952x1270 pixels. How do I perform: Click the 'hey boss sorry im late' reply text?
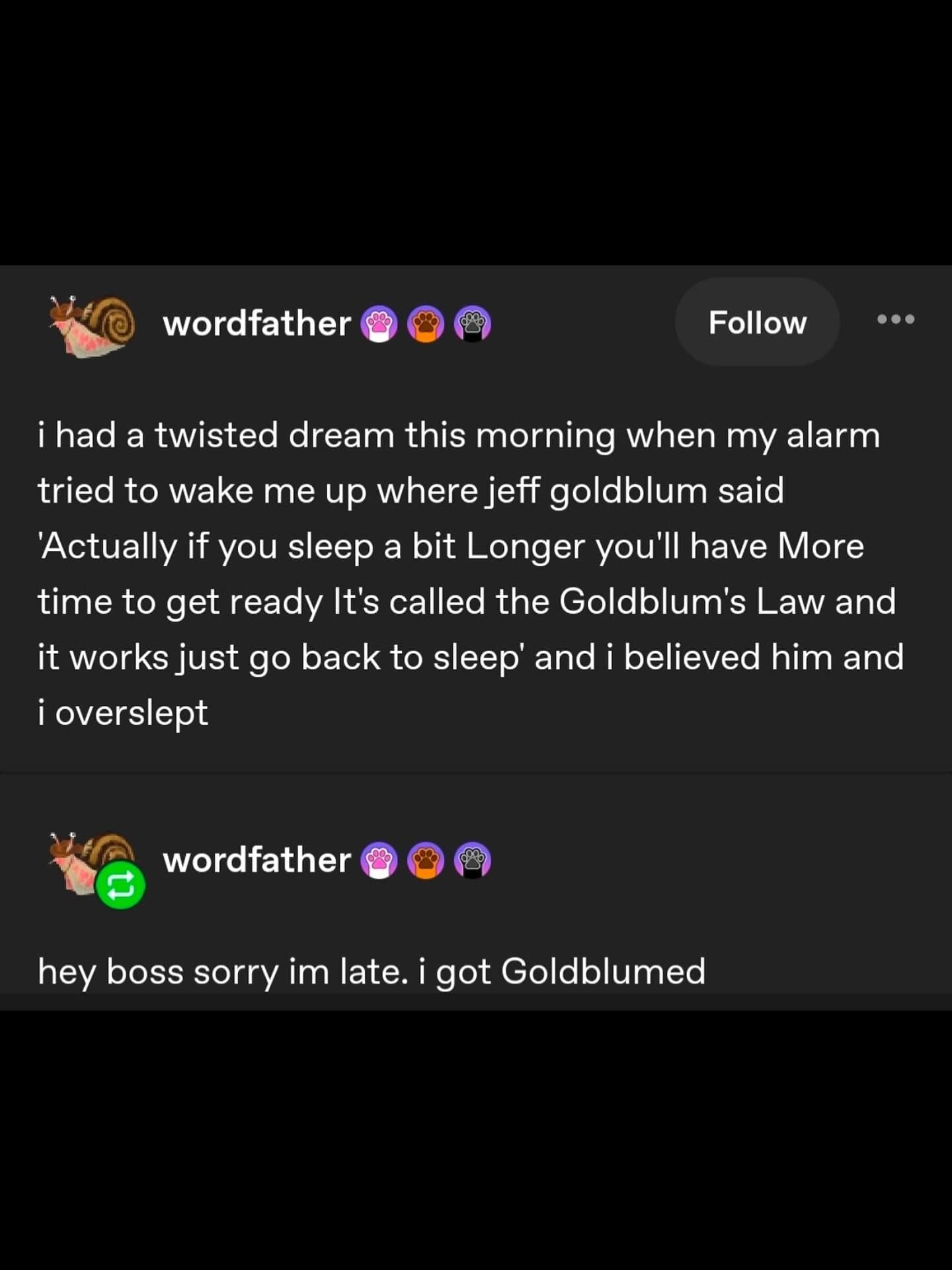point(372,972)
